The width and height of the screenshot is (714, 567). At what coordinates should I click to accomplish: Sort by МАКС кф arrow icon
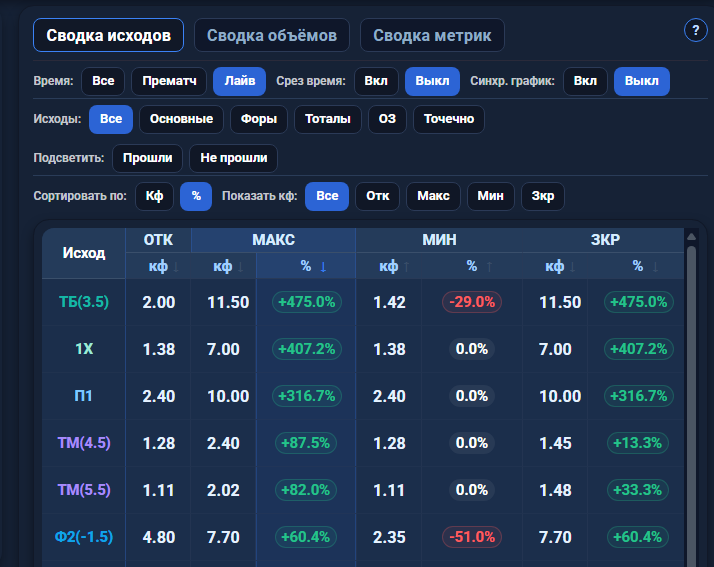tap(241, 267)
